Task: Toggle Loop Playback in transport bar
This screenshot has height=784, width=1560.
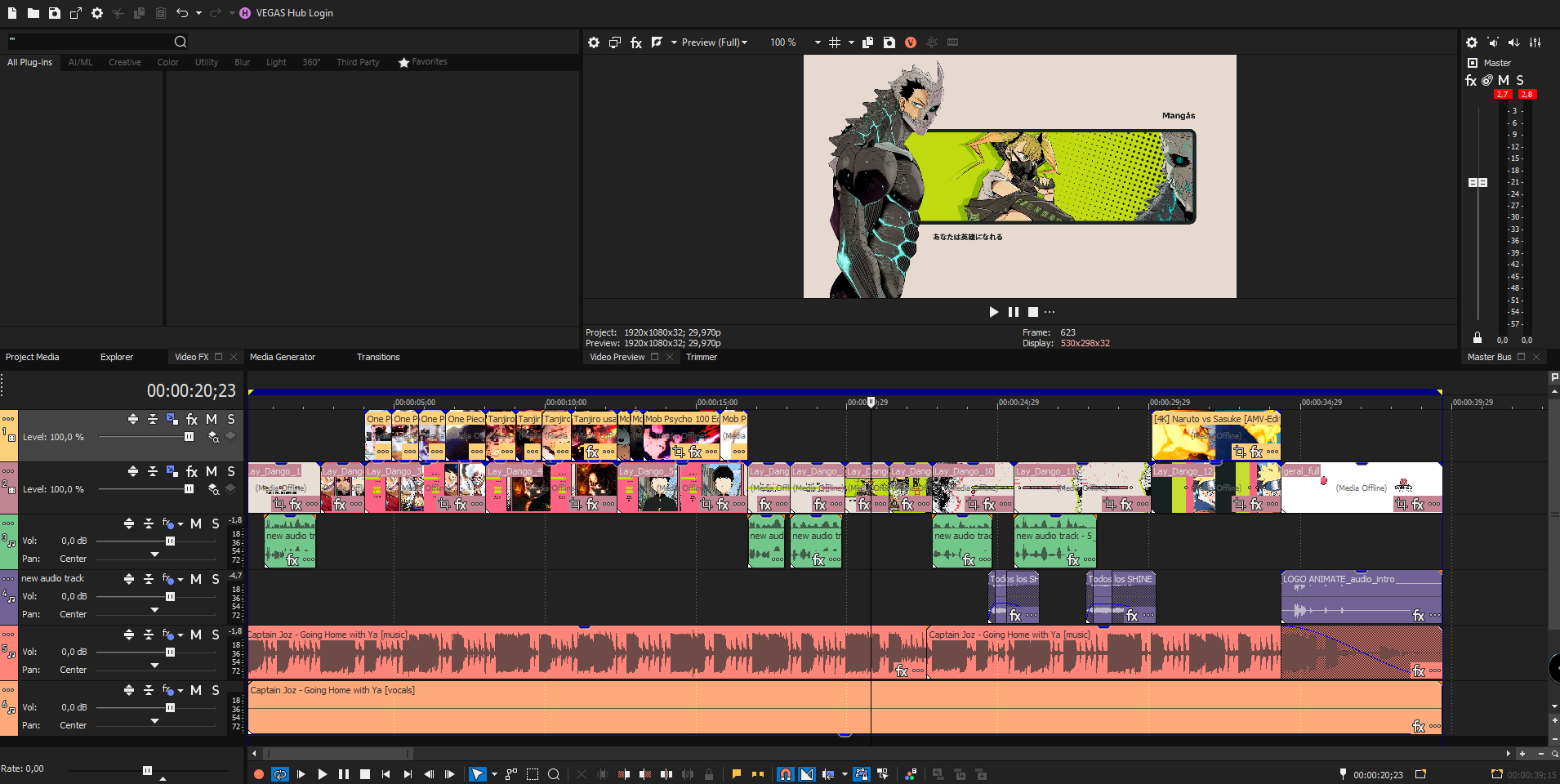Action: [280, 774]
